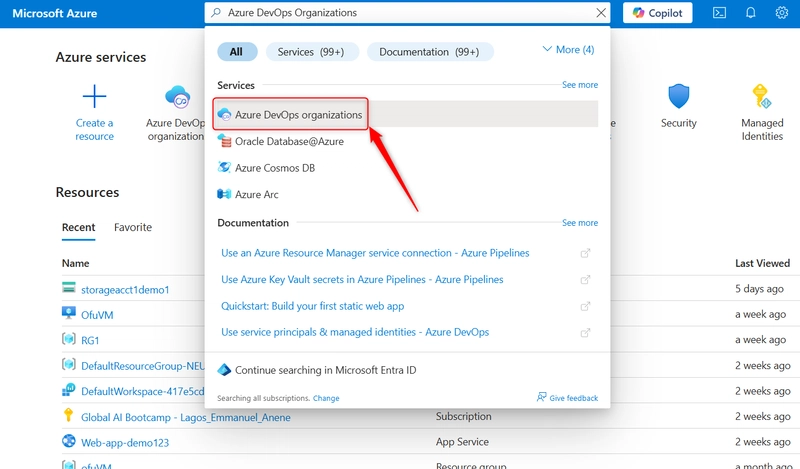The width and height of the screenshot is (800, 469).
Task: Click the Give feedback person icon
Action: (x=541, y=397)
